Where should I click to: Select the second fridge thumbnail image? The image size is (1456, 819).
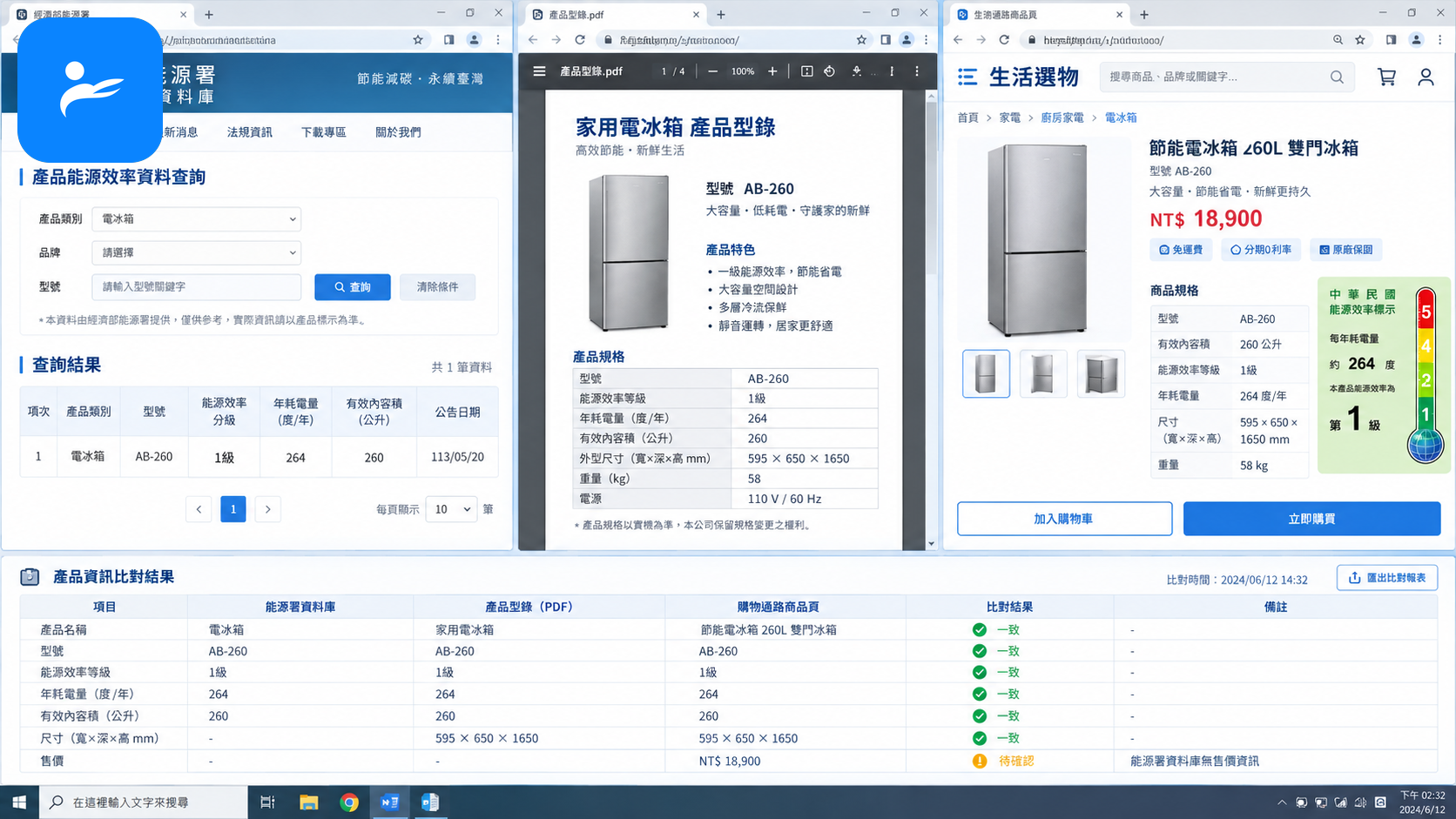1043,374
